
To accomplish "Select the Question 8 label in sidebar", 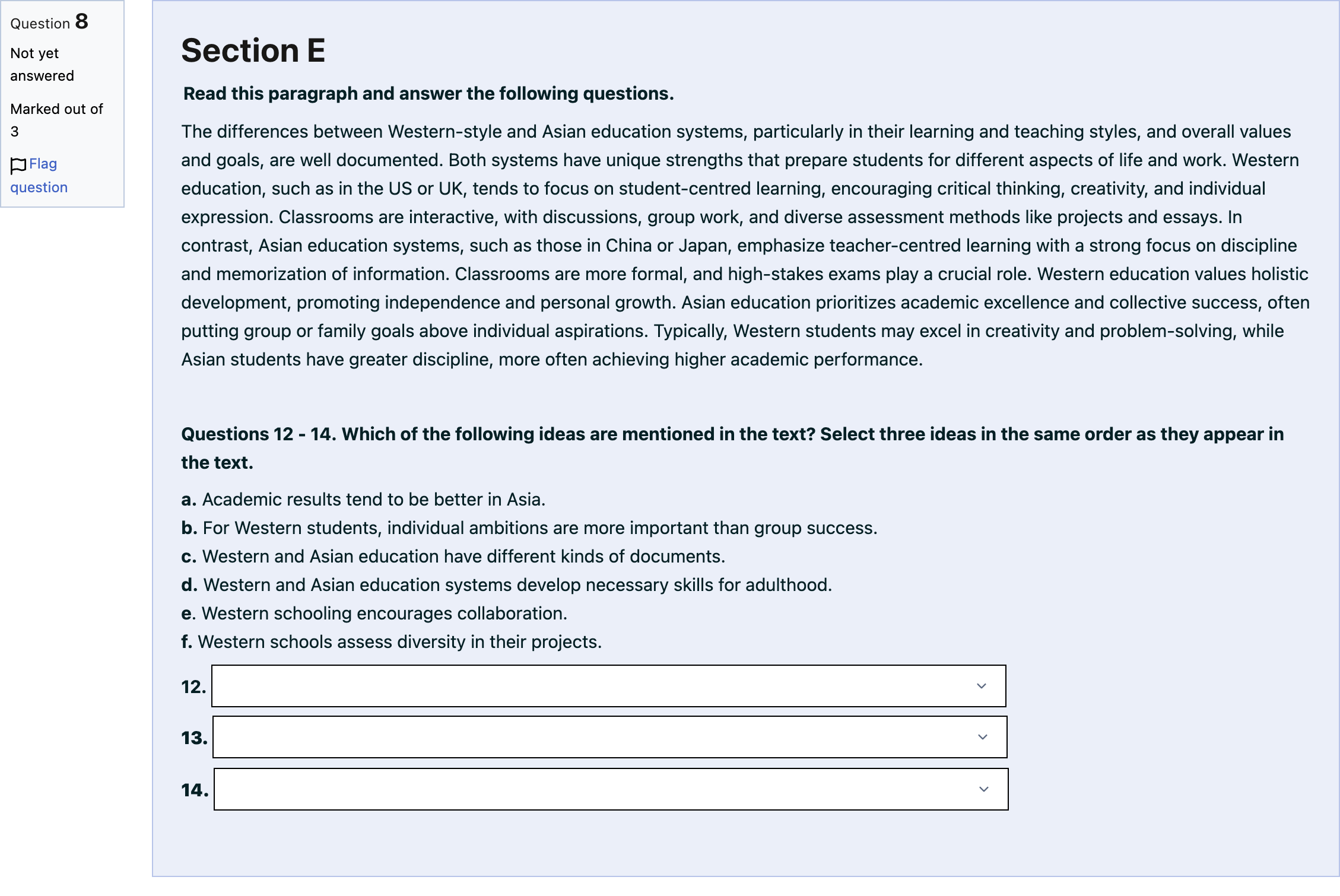I will tap(49, 23).
